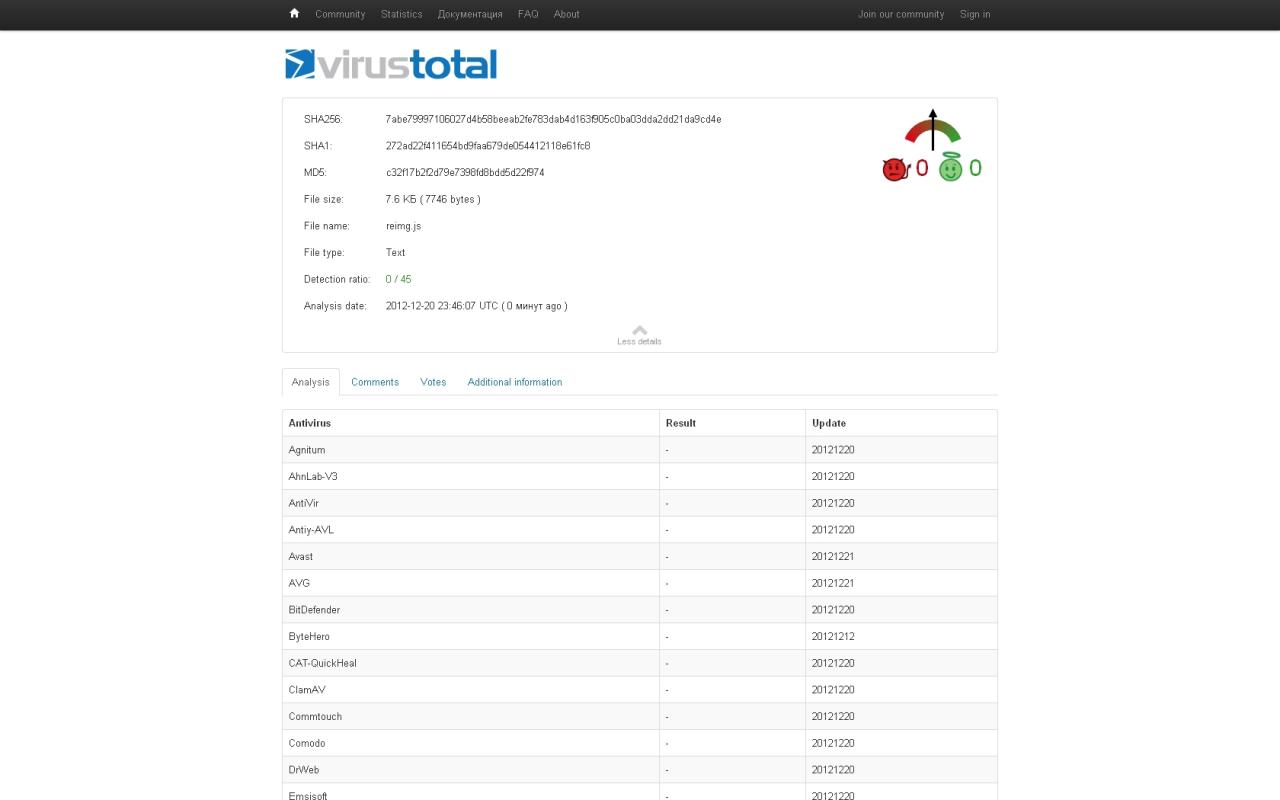Switch to the Votes tab

coord(433,382)
